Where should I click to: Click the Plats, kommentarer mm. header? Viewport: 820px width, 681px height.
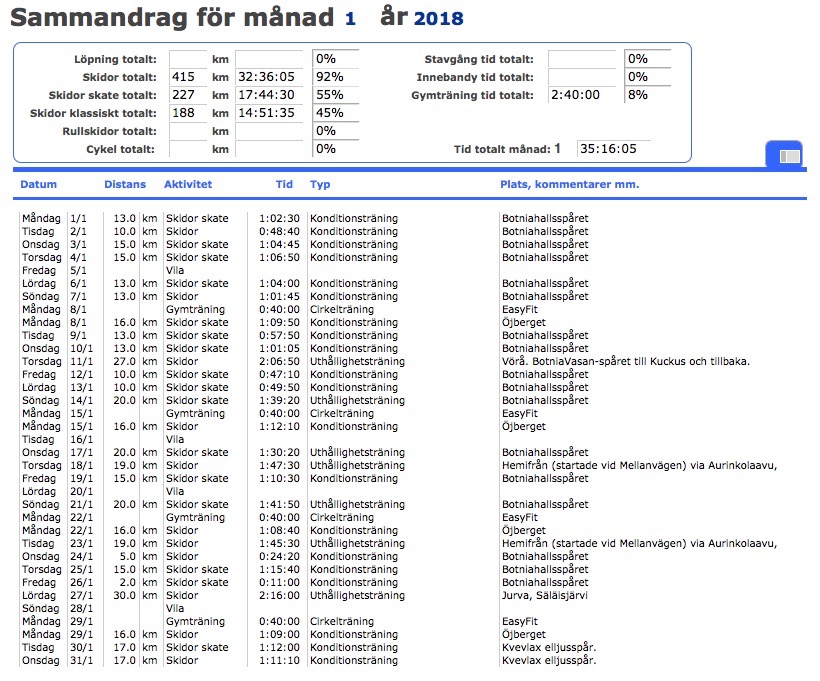[x=569, y=185]
